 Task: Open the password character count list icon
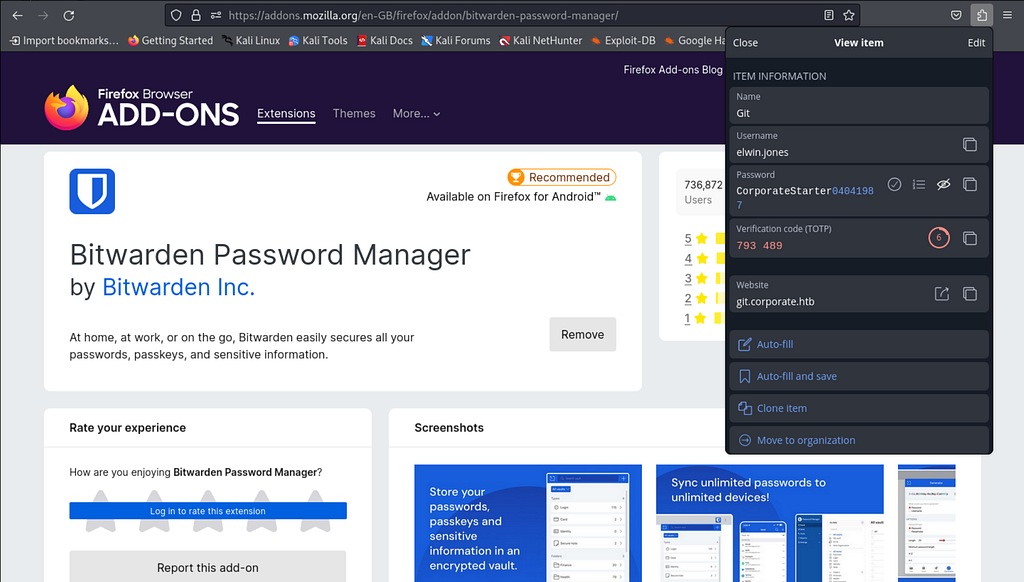919,185
